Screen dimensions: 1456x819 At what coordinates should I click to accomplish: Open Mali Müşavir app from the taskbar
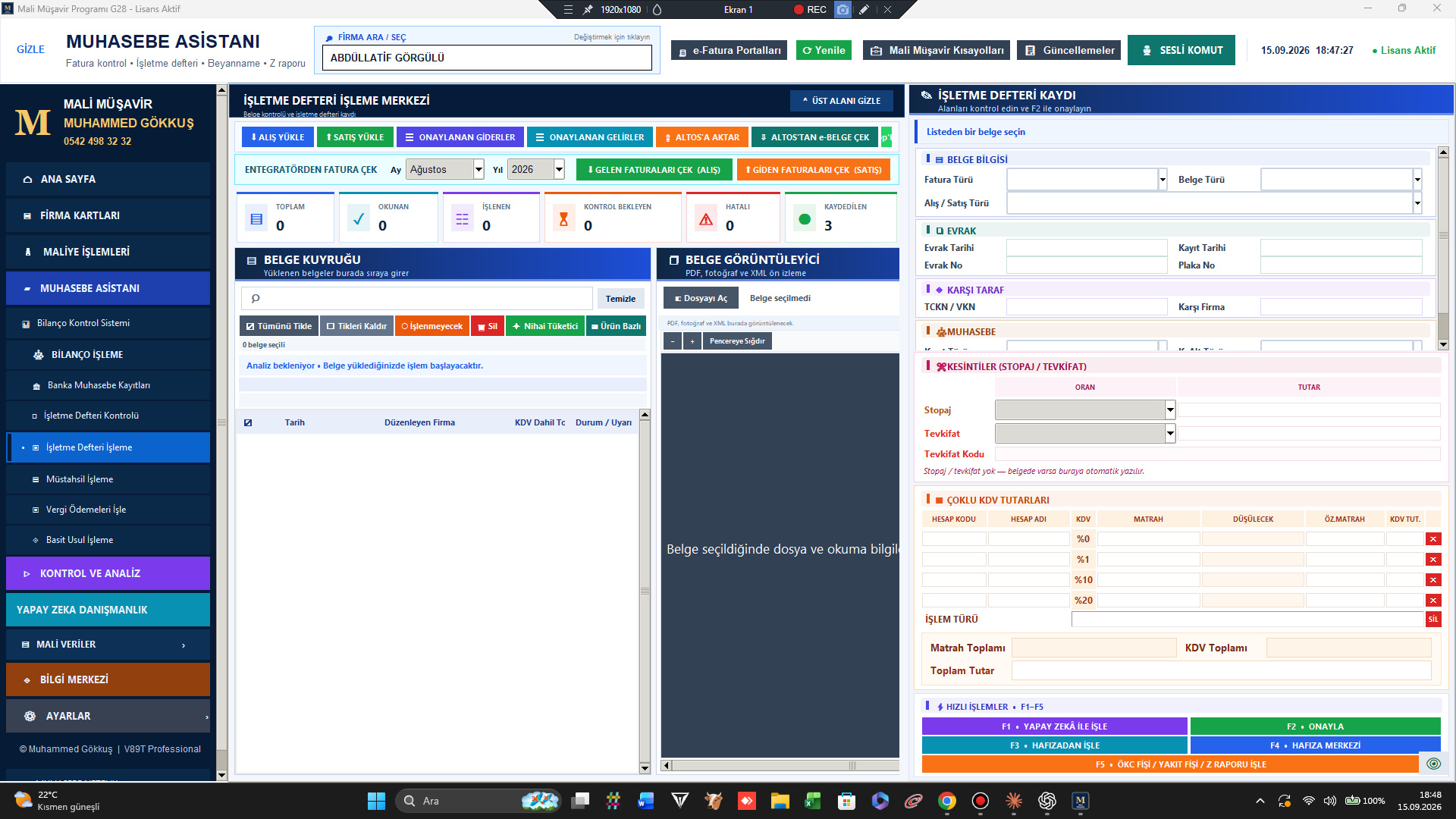pyautogui.click(x=1081, y=801)
